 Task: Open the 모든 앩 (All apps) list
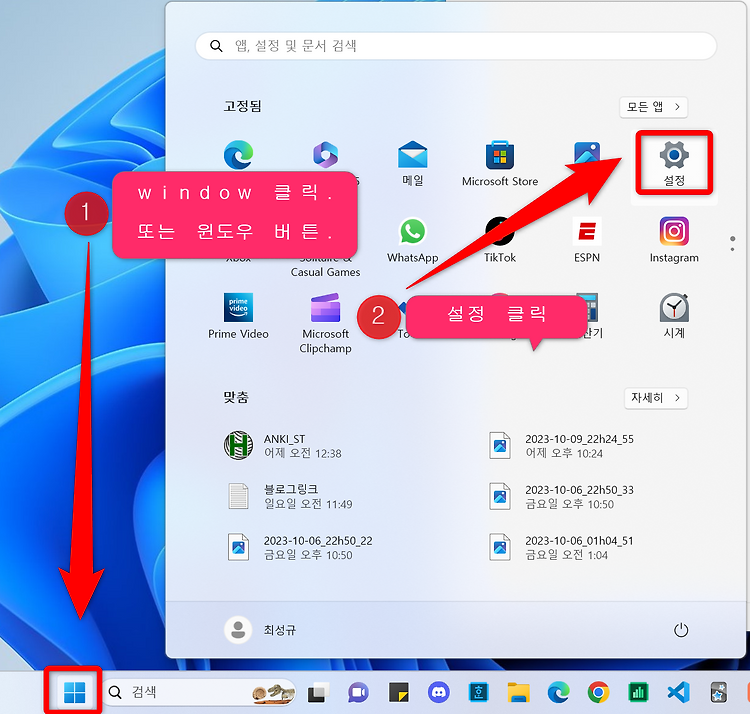click(653, 107)
